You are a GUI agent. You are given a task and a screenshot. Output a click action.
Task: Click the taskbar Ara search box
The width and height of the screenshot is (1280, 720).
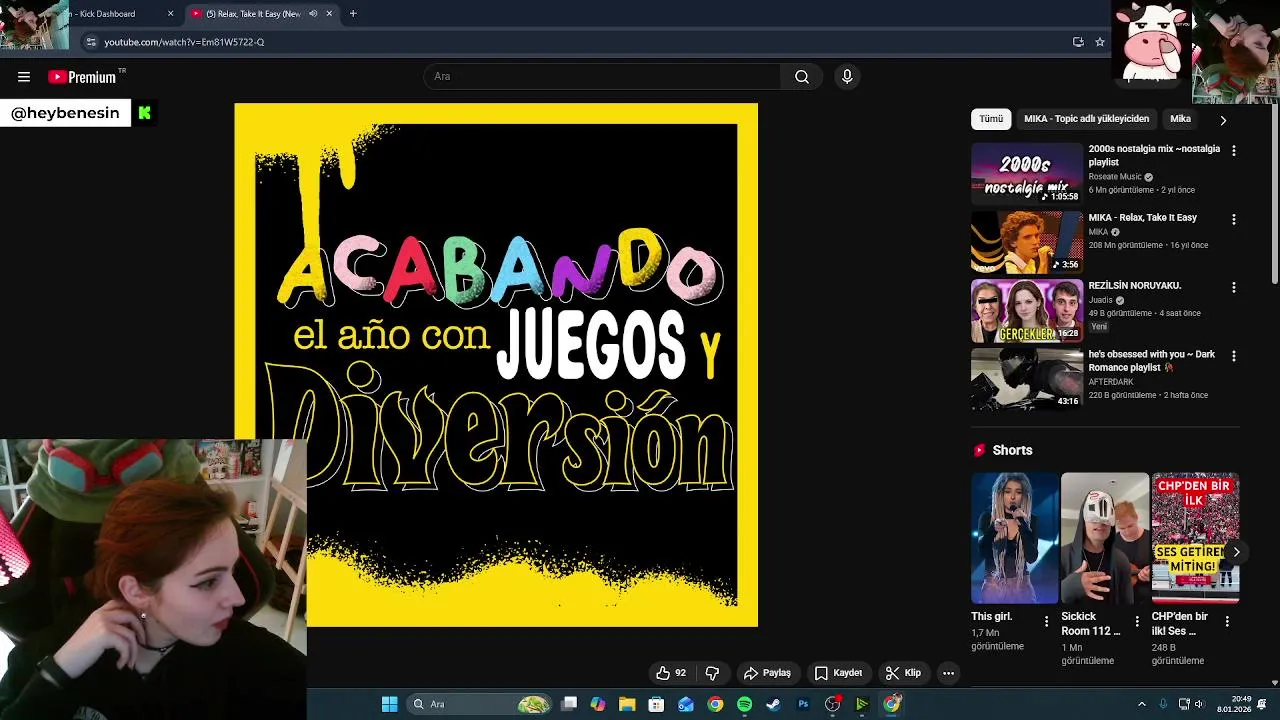coord(481,704)
